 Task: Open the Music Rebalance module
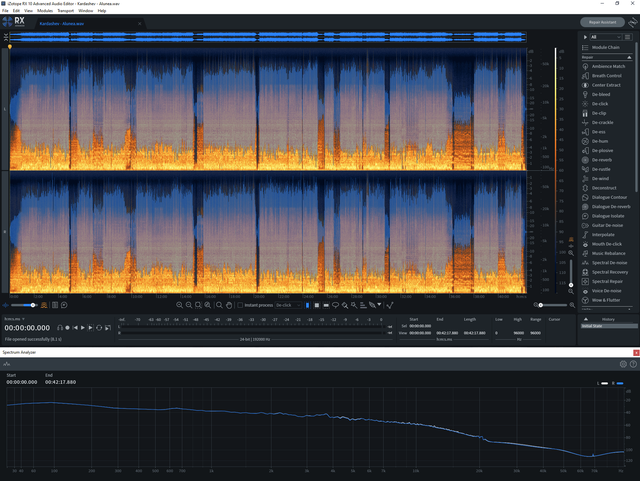[x=604, y=254]
